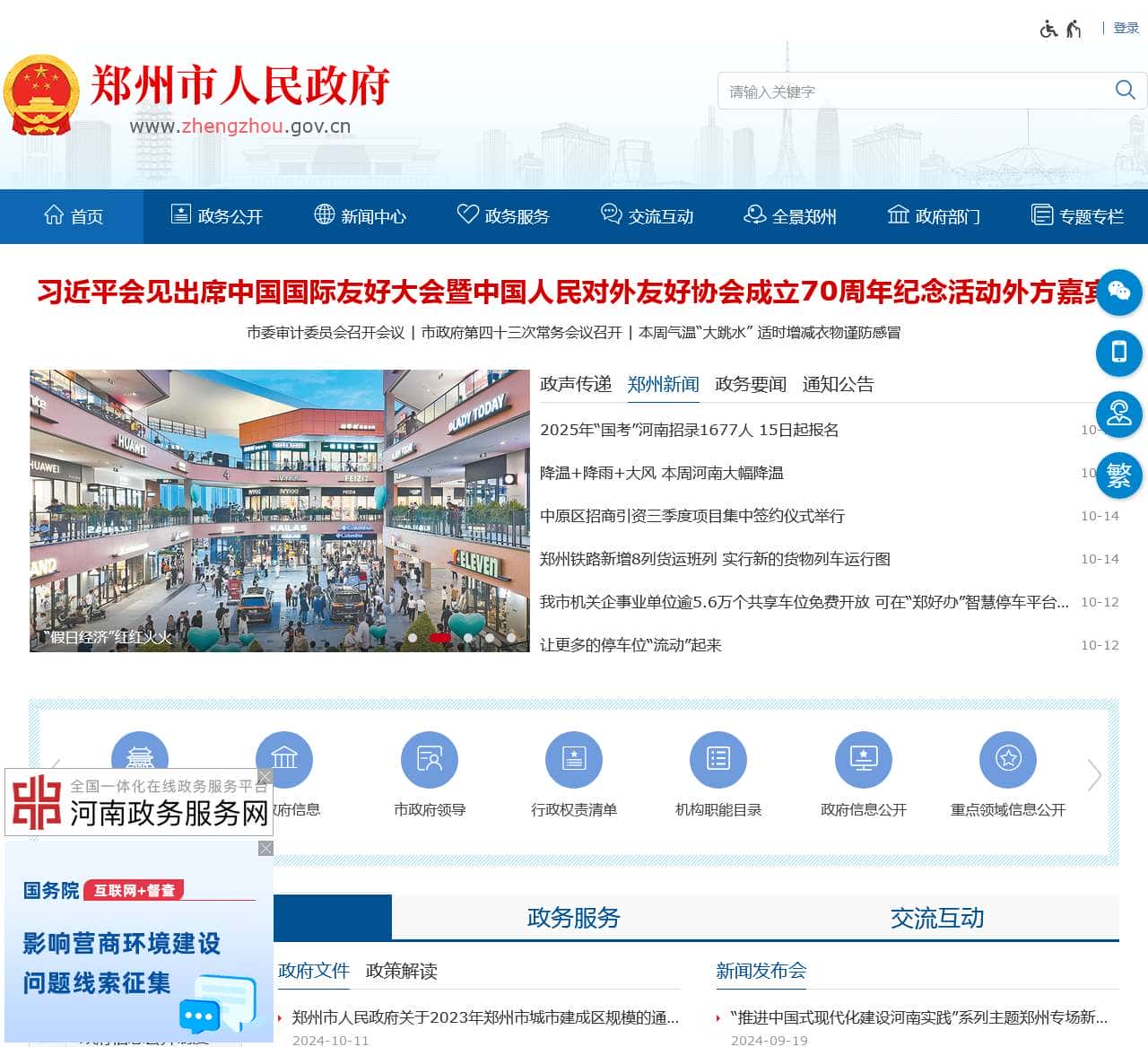The width and height of the screenshot is (1148, 1047).
Task: Click the right arrow of the services carousel
Action: (x=1092, y=774)
